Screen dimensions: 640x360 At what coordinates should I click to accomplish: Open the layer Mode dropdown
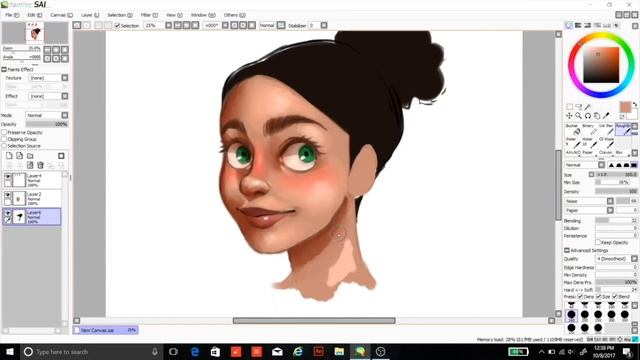tap(47, 115)
